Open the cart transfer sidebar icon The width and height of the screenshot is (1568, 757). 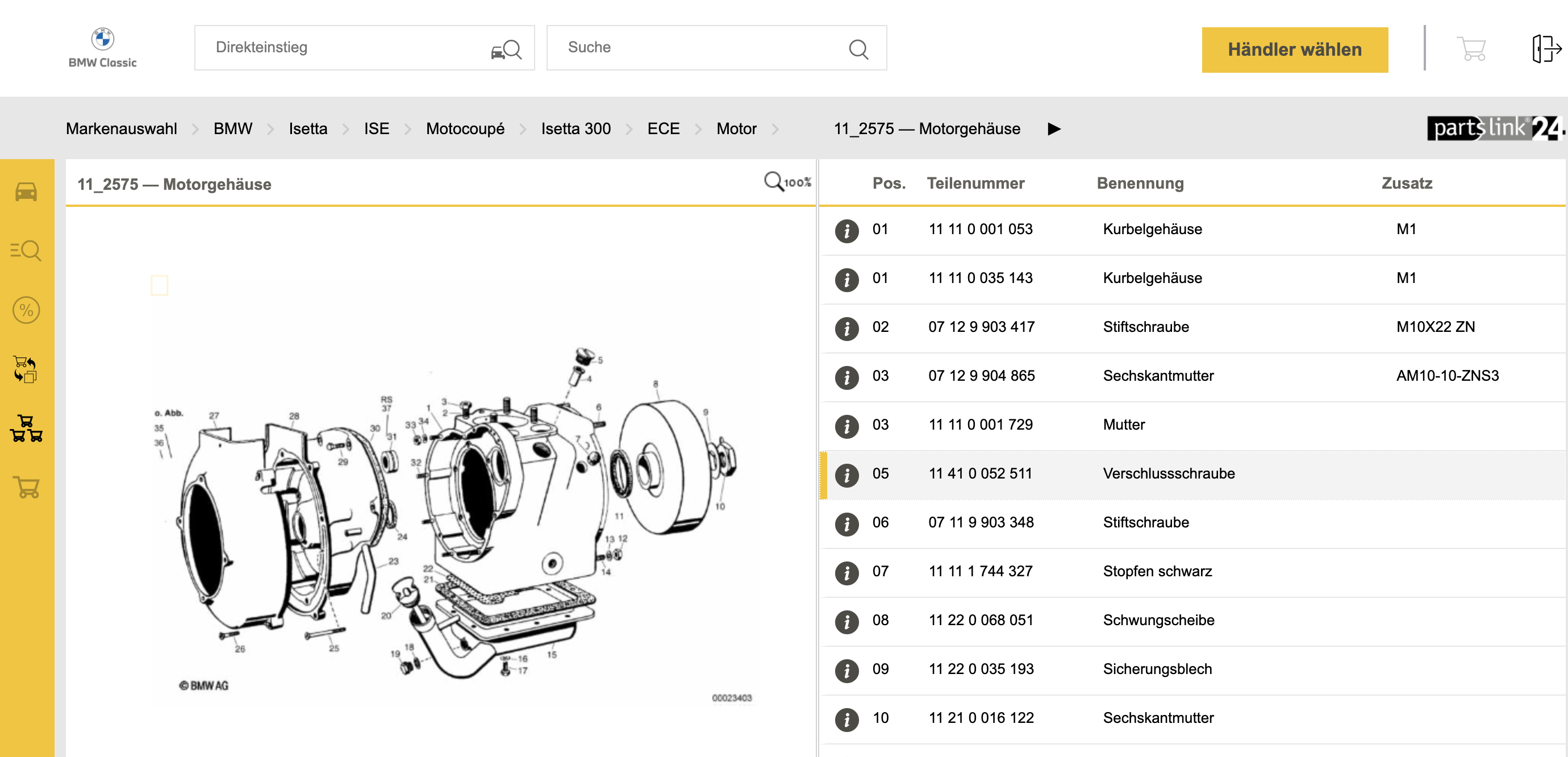26,369
